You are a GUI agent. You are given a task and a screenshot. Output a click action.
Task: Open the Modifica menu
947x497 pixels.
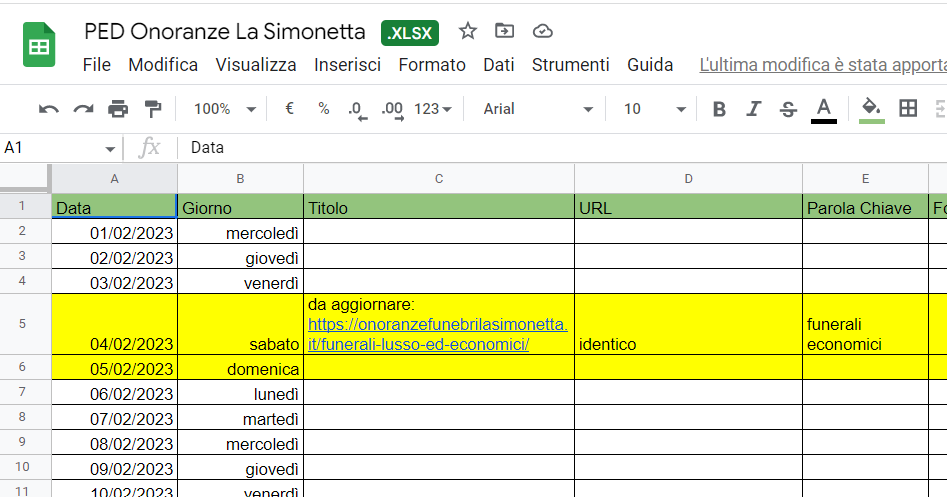pyautogui.click(x=163, y=65)
